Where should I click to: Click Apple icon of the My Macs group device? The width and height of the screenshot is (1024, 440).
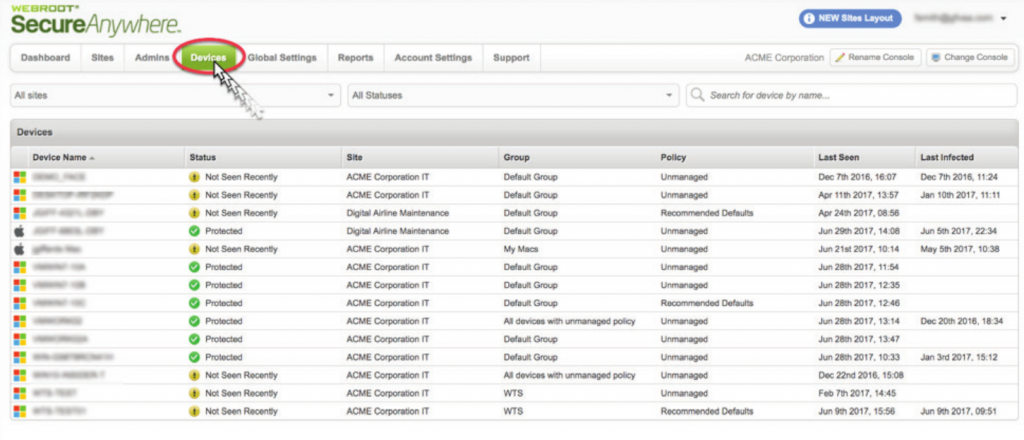click(x=20, y=249)
